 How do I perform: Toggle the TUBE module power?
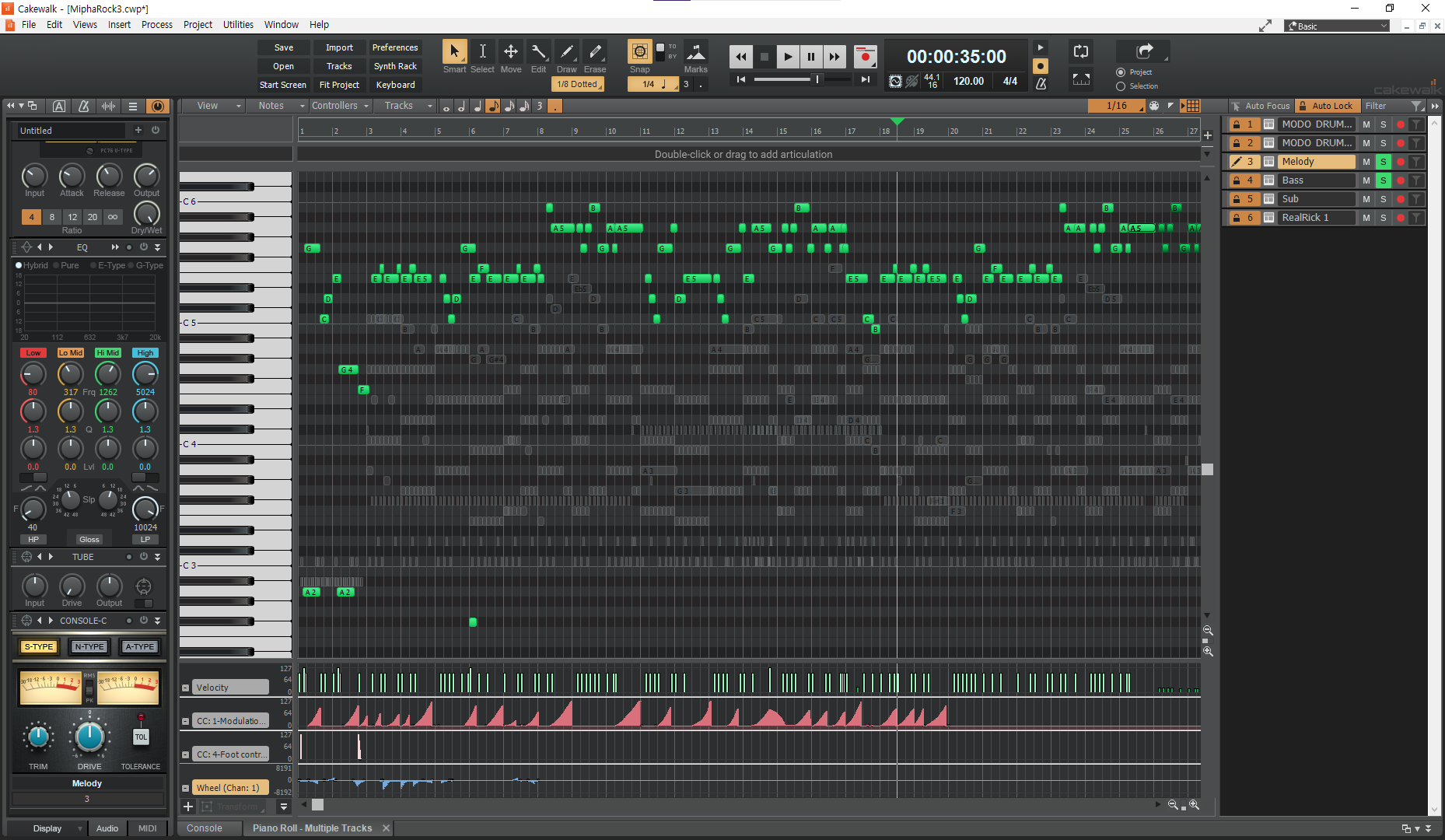[x=143, y=556]
